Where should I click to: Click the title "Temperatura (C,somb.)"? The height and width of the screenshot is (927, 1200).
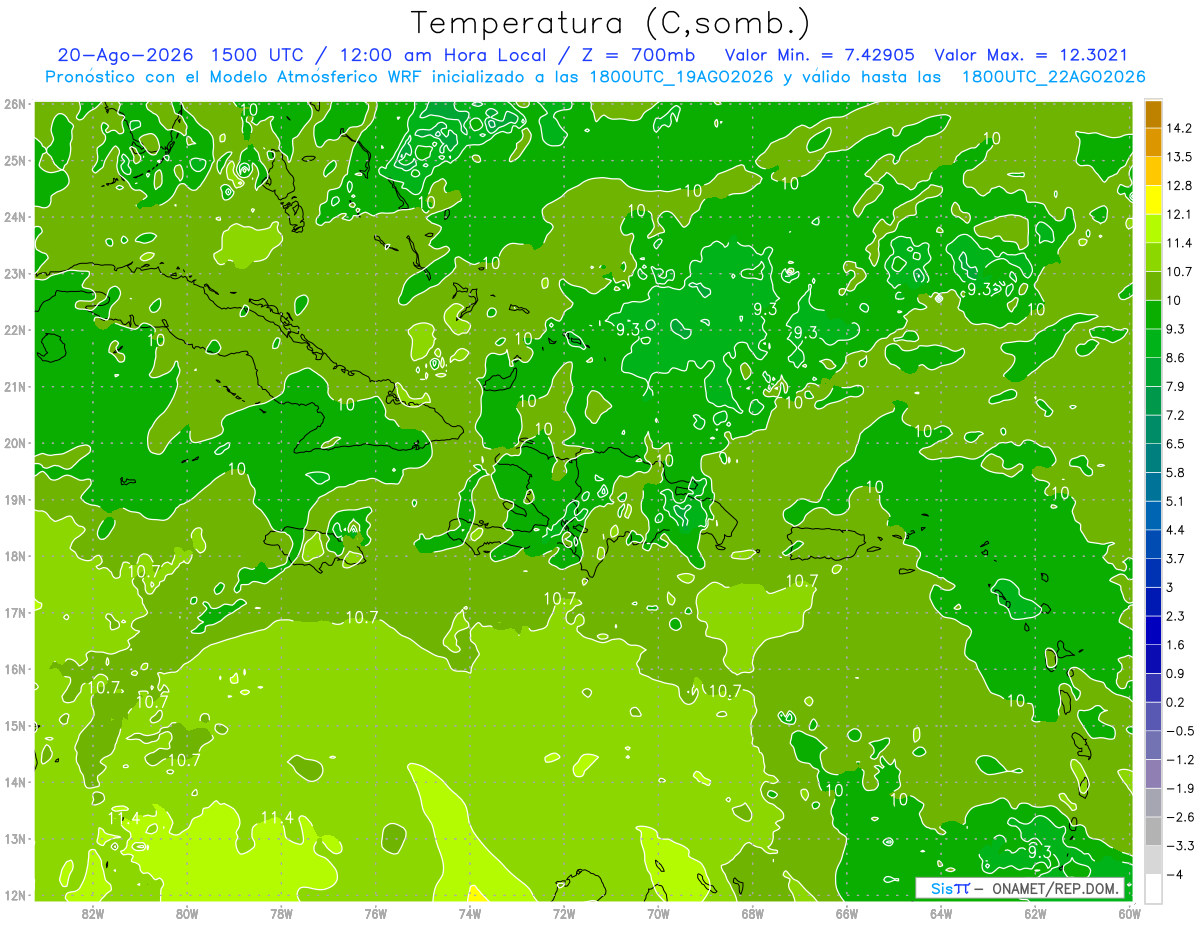(610, 23)
